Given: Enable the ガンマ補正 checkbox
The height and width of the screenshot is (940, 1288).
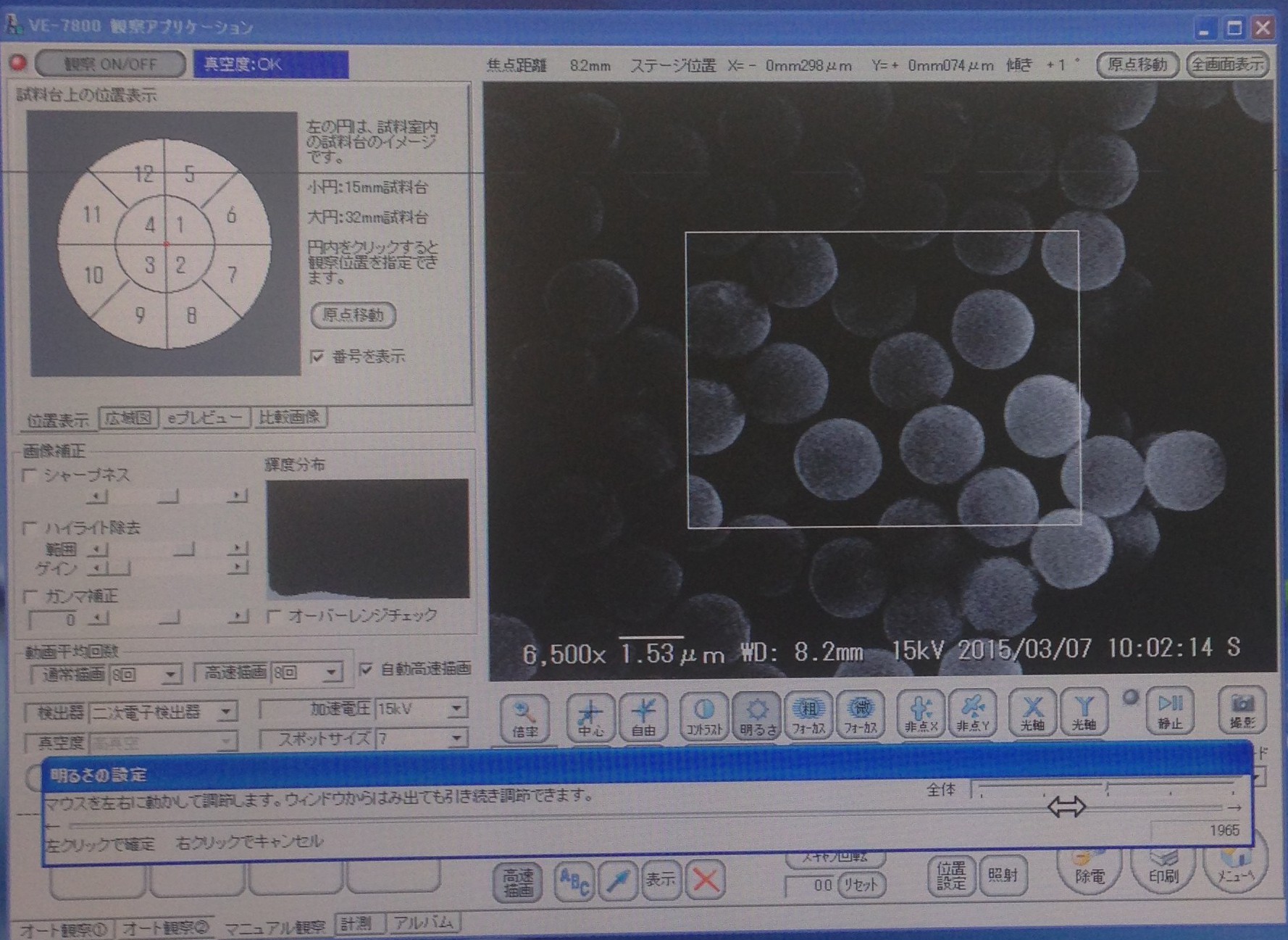Looking at the screenshot, I should click(x=30, y=596).
